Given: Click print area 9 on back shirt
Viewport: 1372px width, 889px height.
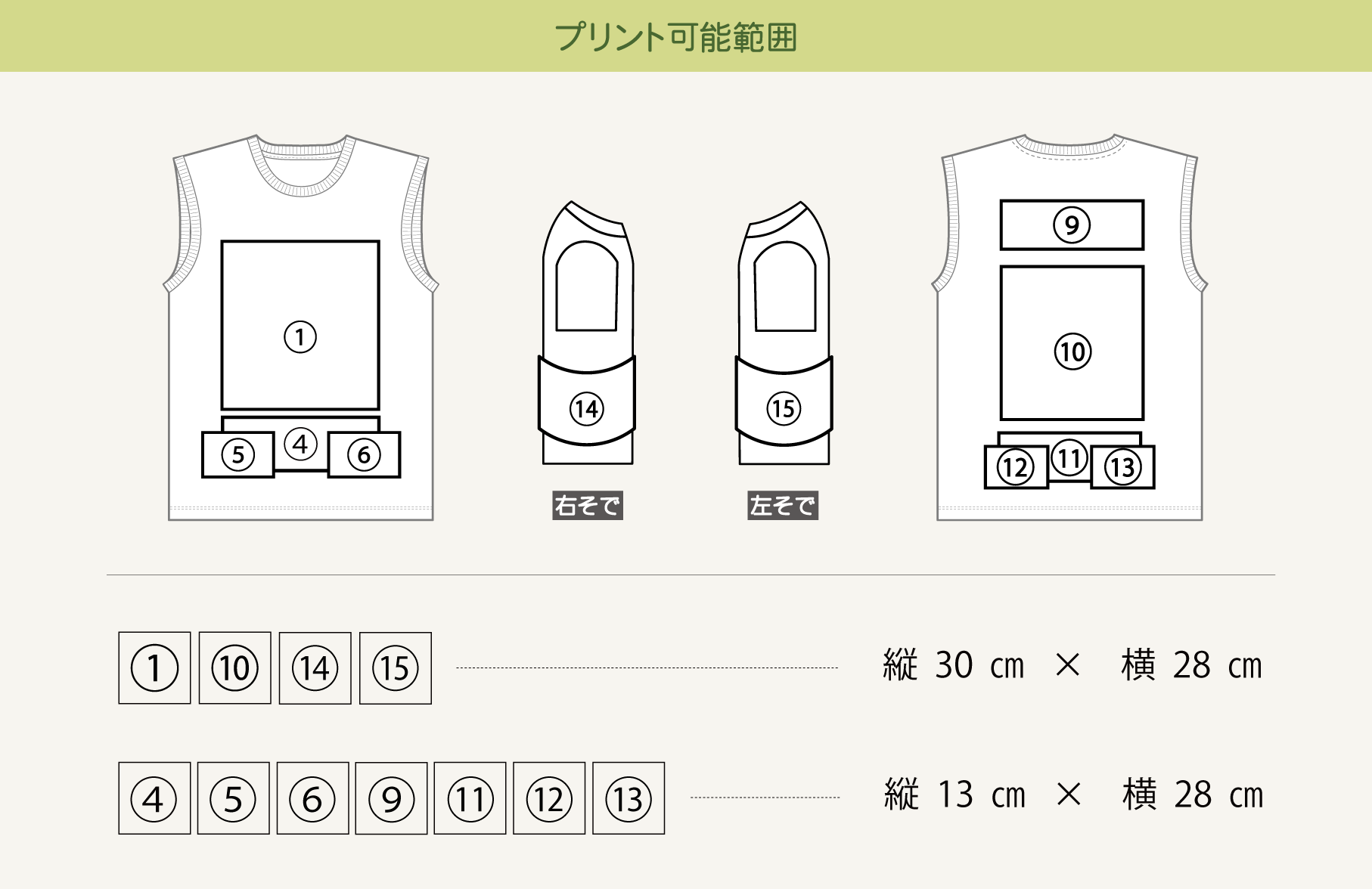Looking at the screenshot, I should coord(1072,225).
